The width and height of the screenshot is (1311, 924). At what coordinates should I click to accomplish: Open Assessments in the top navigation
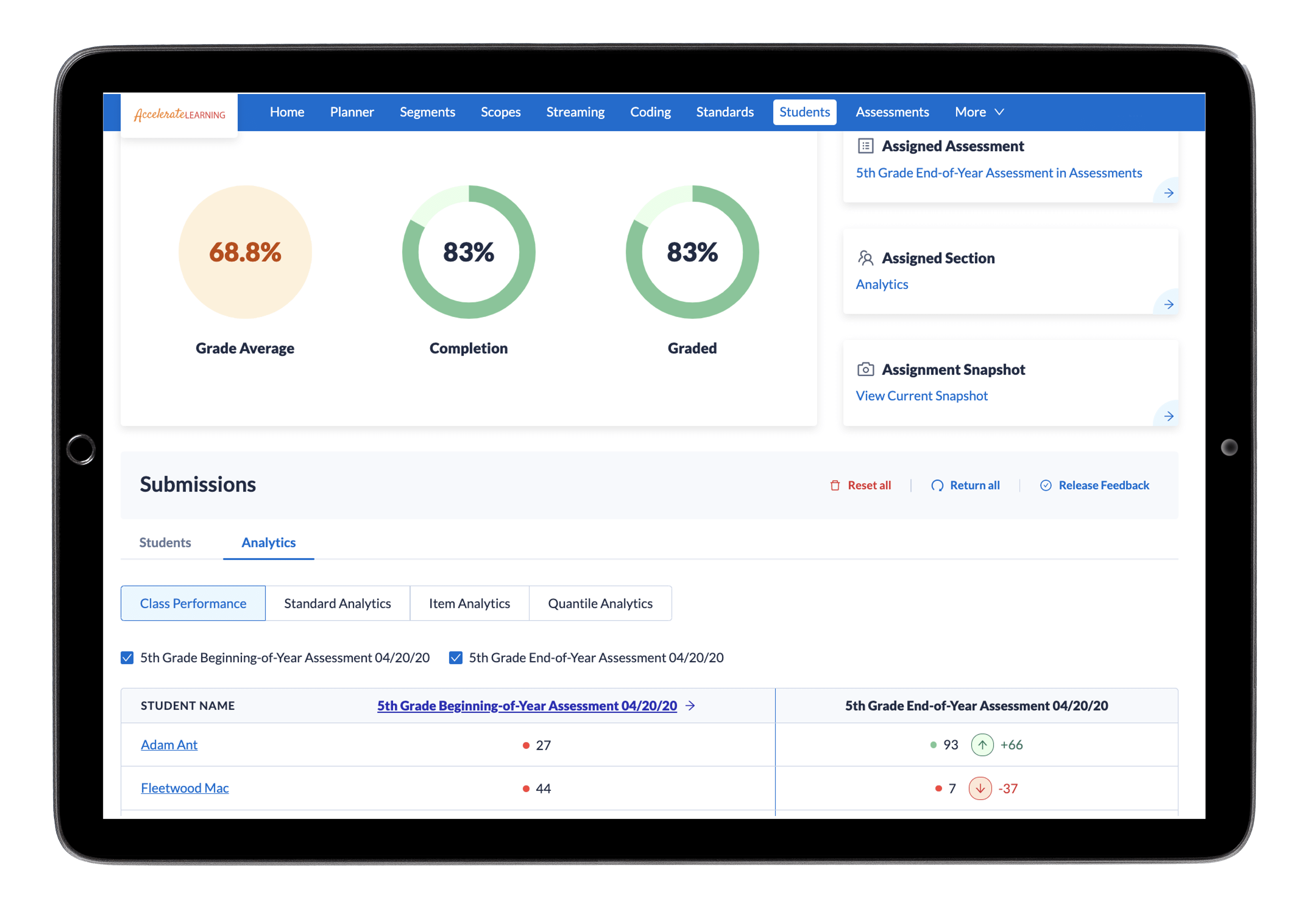click(892, 112)
